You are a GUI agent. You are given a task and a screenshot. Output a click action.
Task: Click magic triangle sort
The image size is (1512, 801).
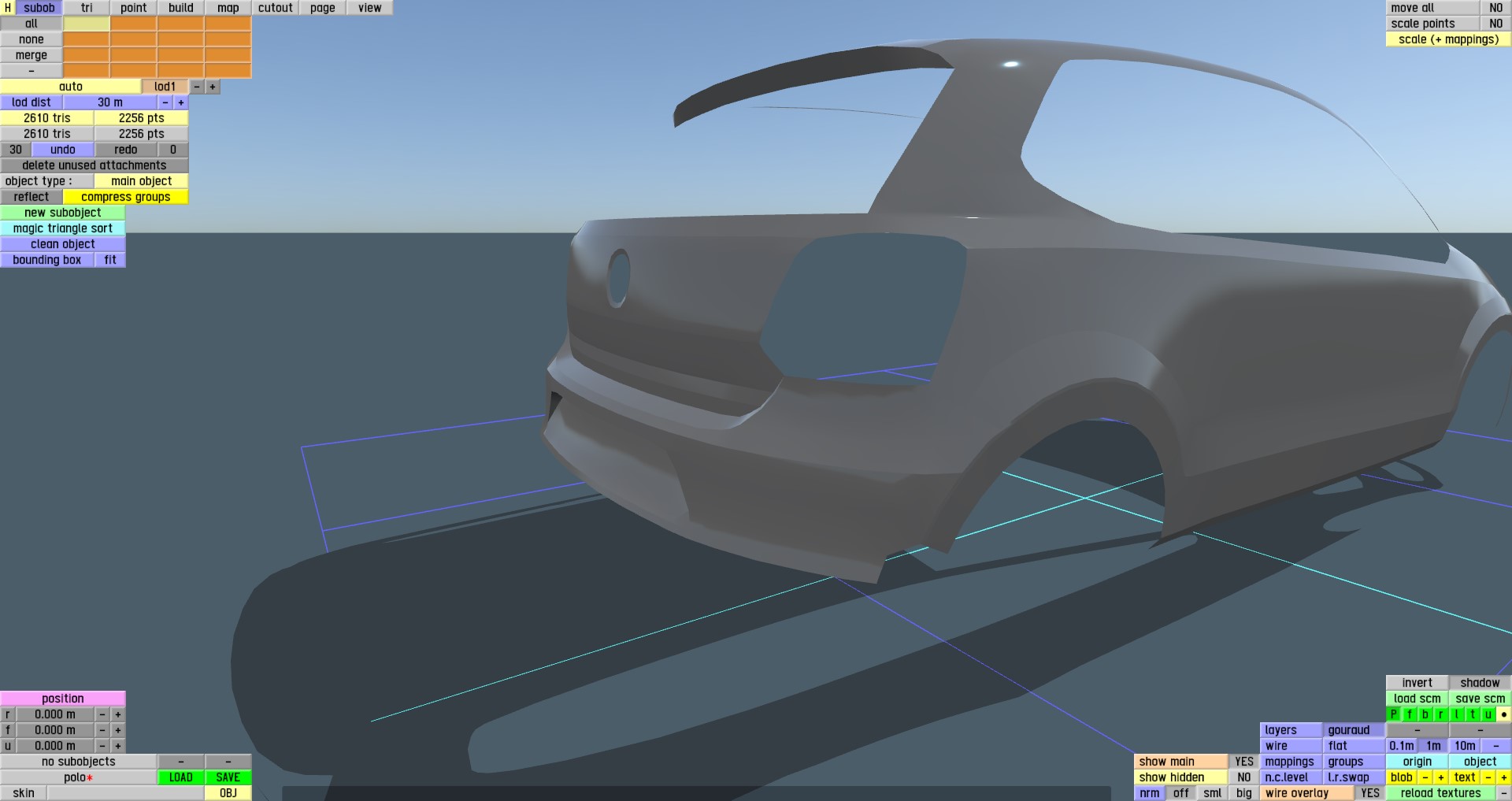63,228
